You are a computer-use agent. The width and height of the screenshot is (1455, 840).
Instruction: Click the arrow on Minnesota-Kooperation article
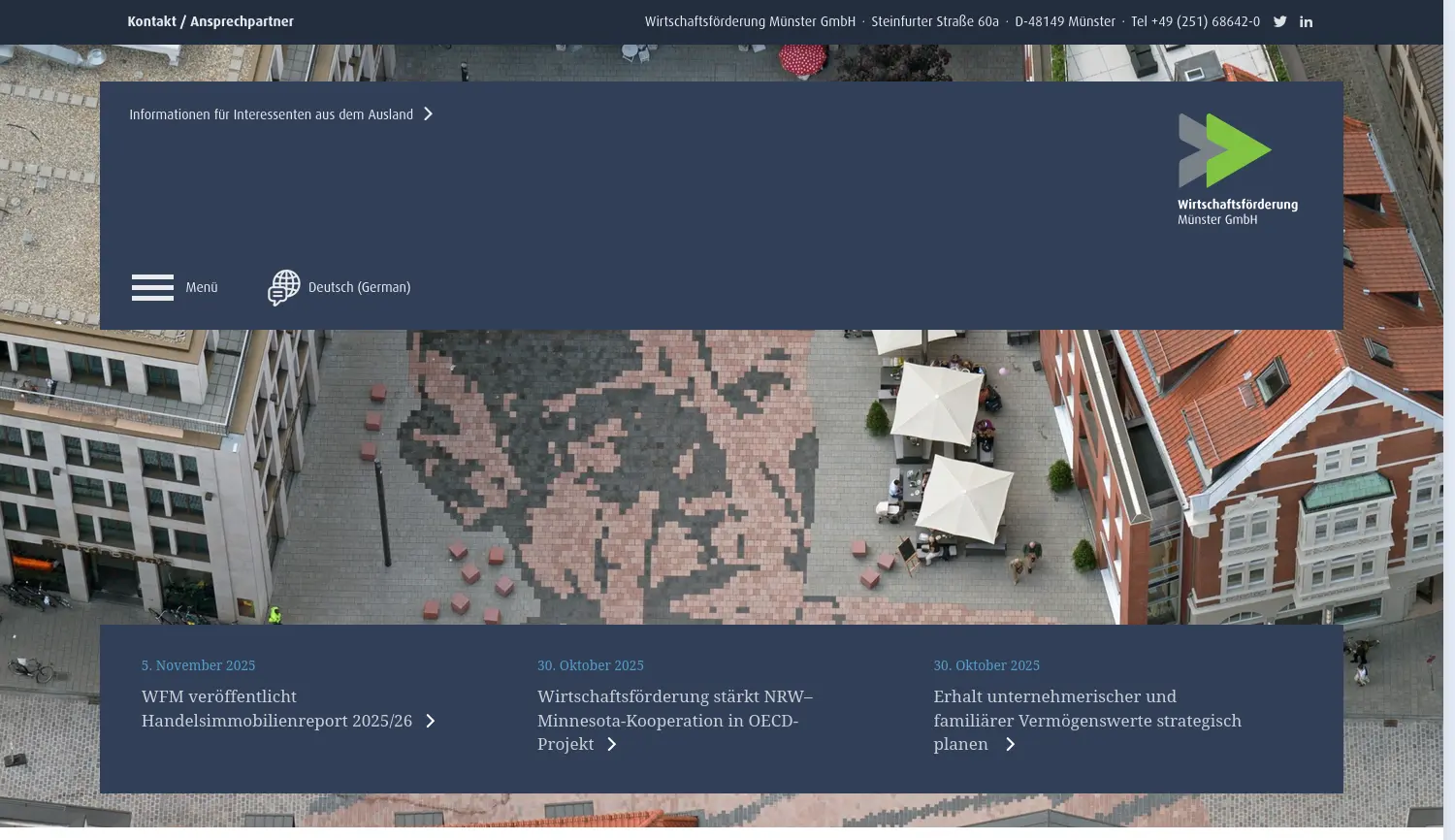pyautogui.click(x=611, y=744)
